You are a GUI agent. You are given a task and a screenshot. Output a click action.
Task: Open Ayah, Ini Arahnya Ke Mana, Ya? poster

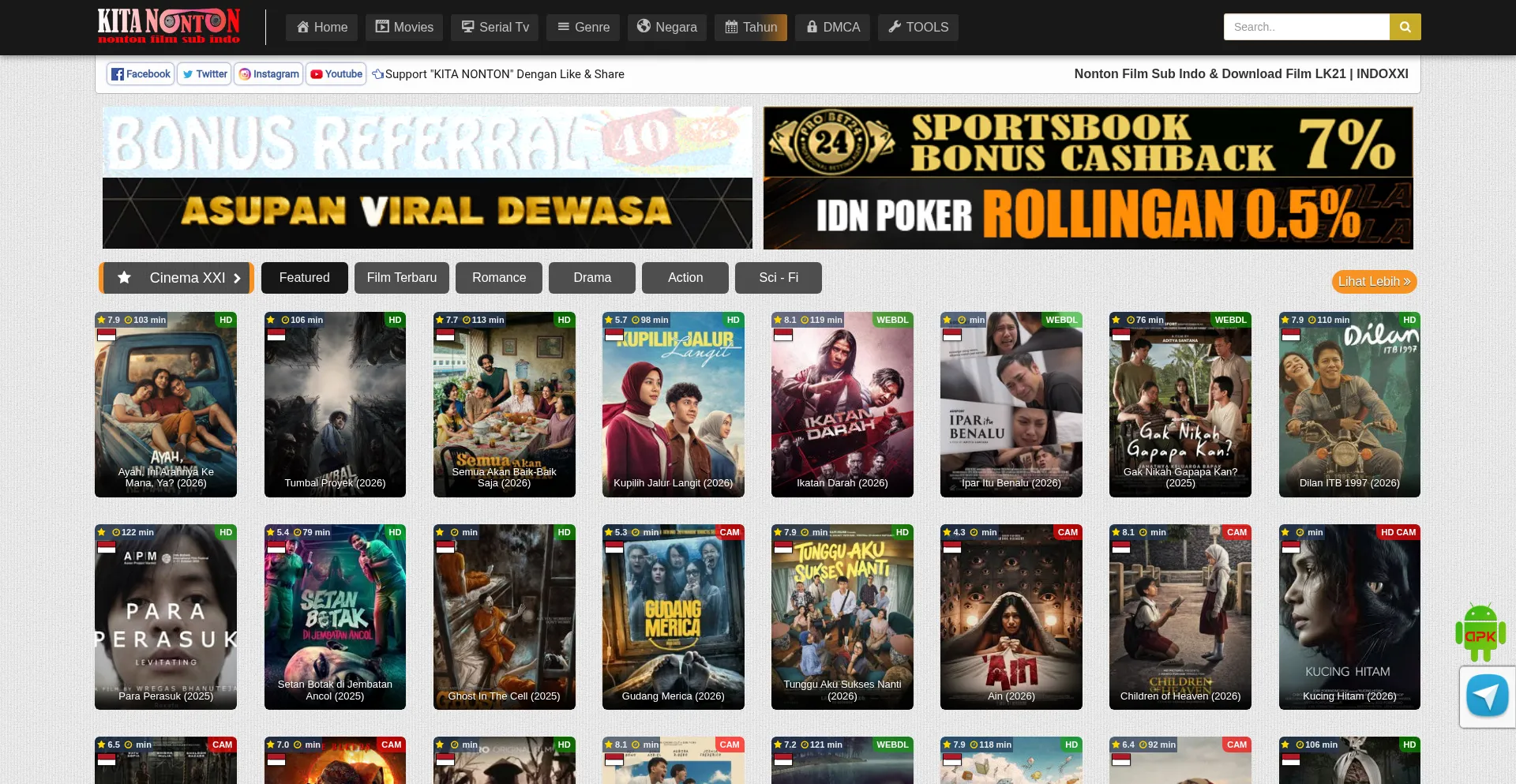pyautogui.click(x=166, y=404)
